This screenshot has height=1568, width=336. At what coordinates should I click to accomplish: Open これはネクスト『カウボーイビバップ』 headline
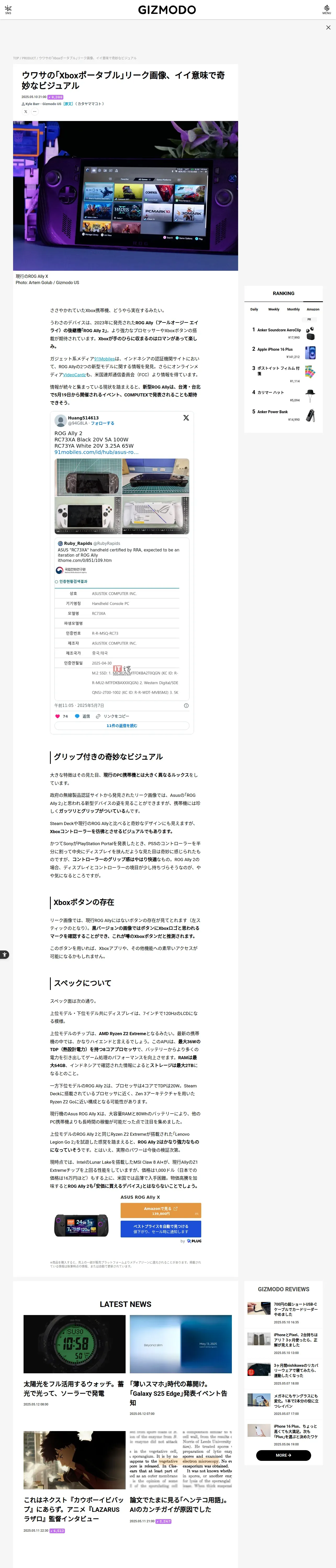(74, 1509)
